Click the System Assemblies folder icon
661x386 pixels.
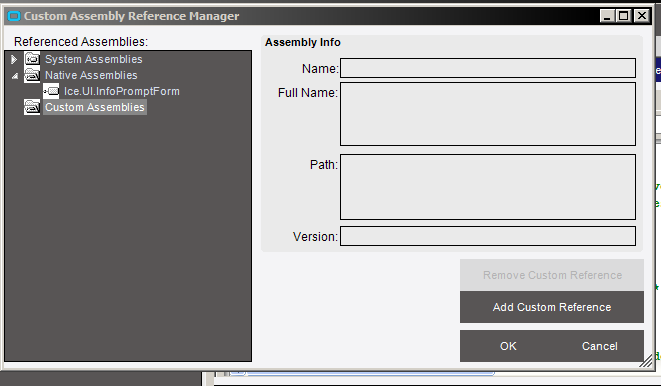pos(32,59)
